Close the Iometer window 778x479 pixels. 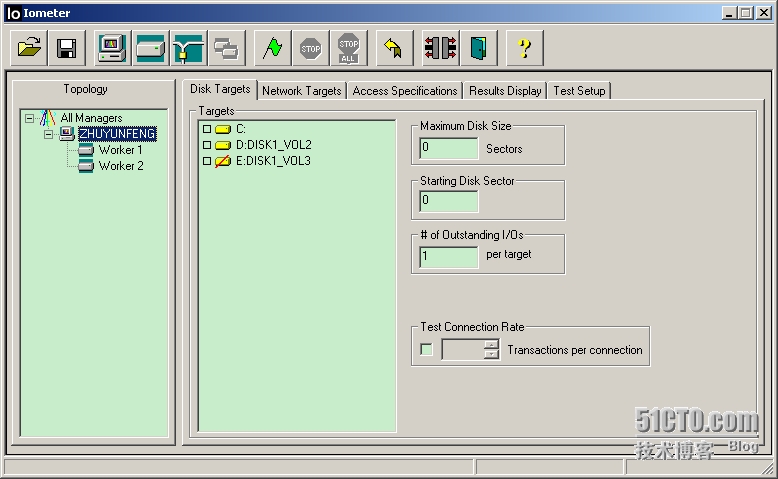click(764, 13)
